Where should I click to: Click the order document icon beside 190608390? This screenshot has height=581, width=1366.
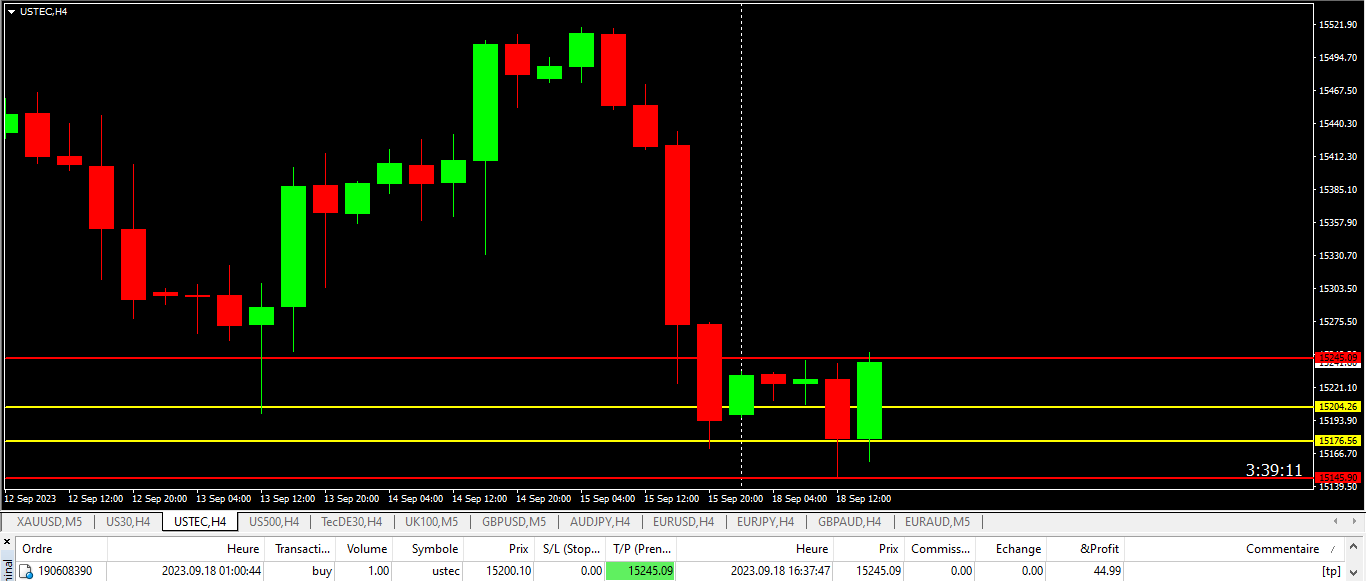tap(27, 571)
